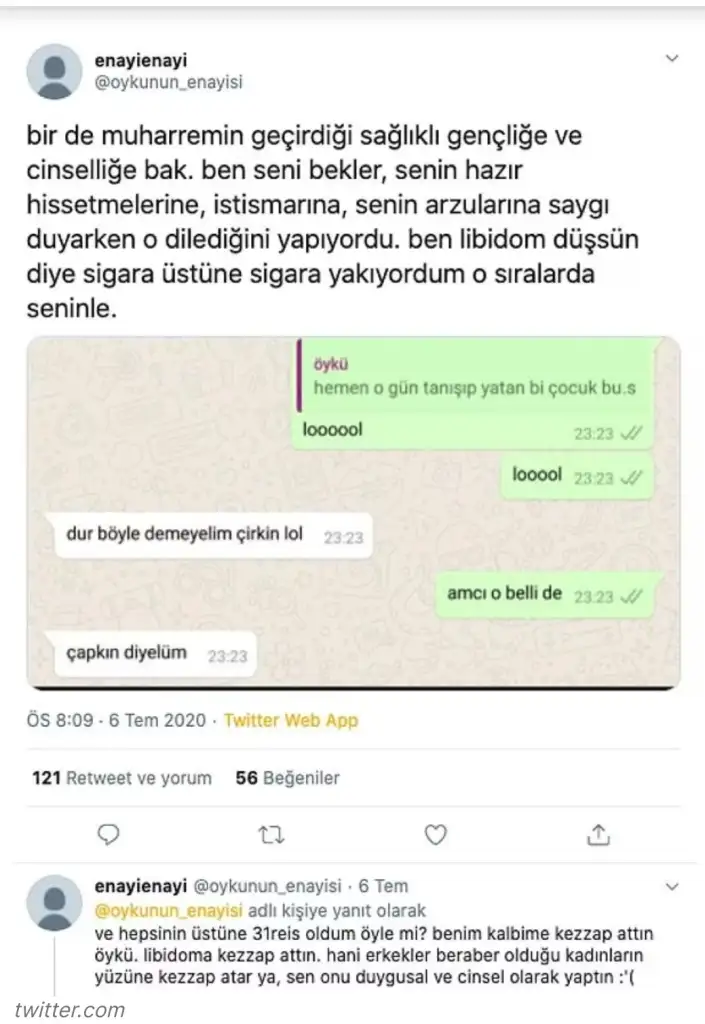Click the orange @oykunun_enayisi reply mention
Image resolution: width=705 pixels, height=1024 pixels.
168,910
